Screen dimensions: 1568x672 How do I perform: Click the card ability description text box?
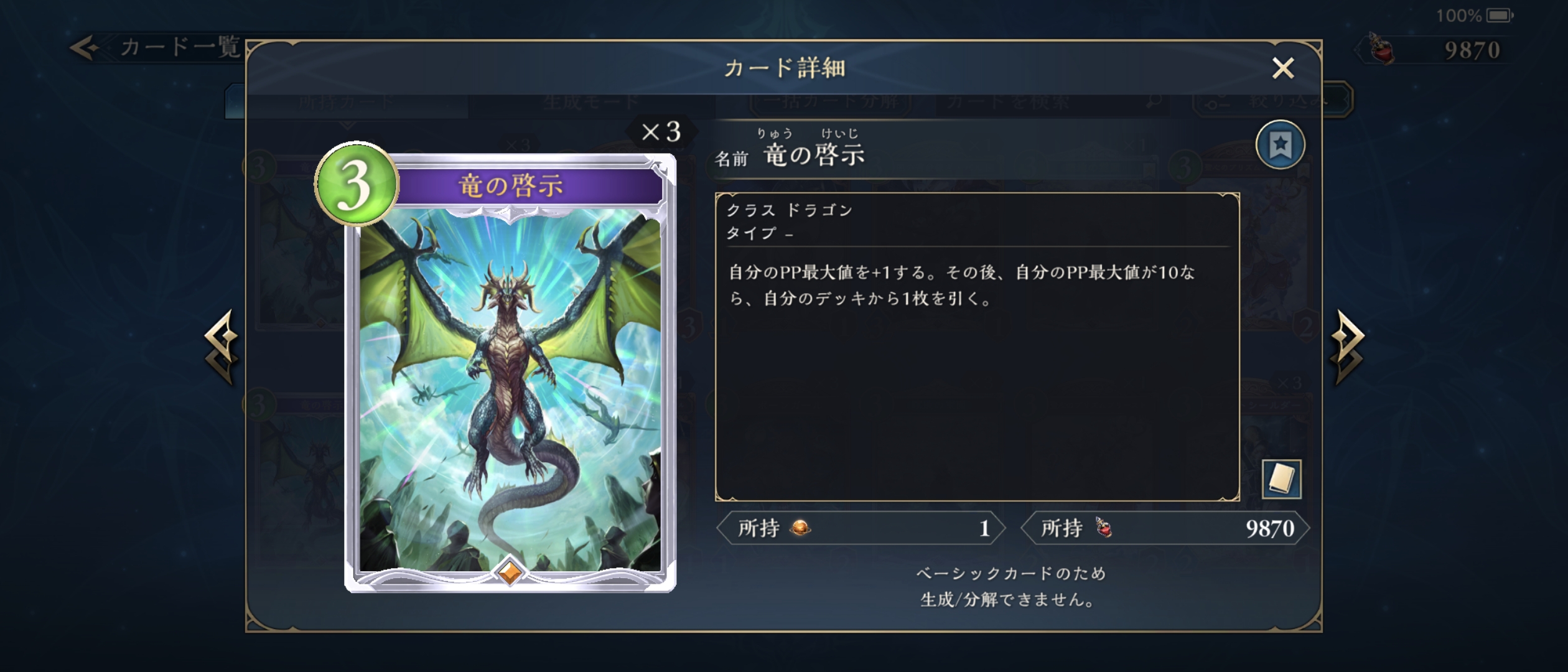[977, 347]
